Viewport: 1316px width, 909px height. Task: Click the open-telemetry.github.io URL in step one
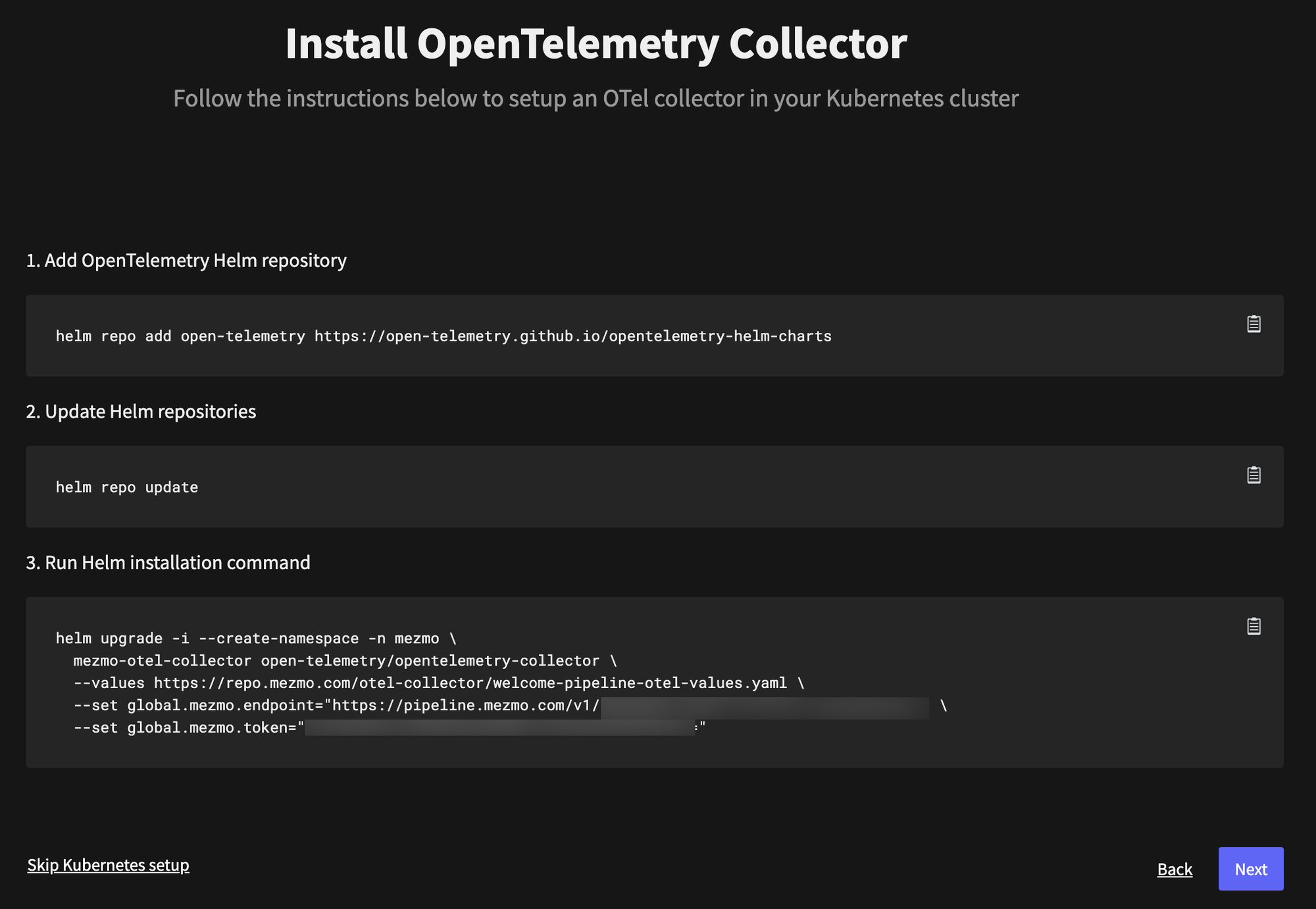[x=572, y=336]
